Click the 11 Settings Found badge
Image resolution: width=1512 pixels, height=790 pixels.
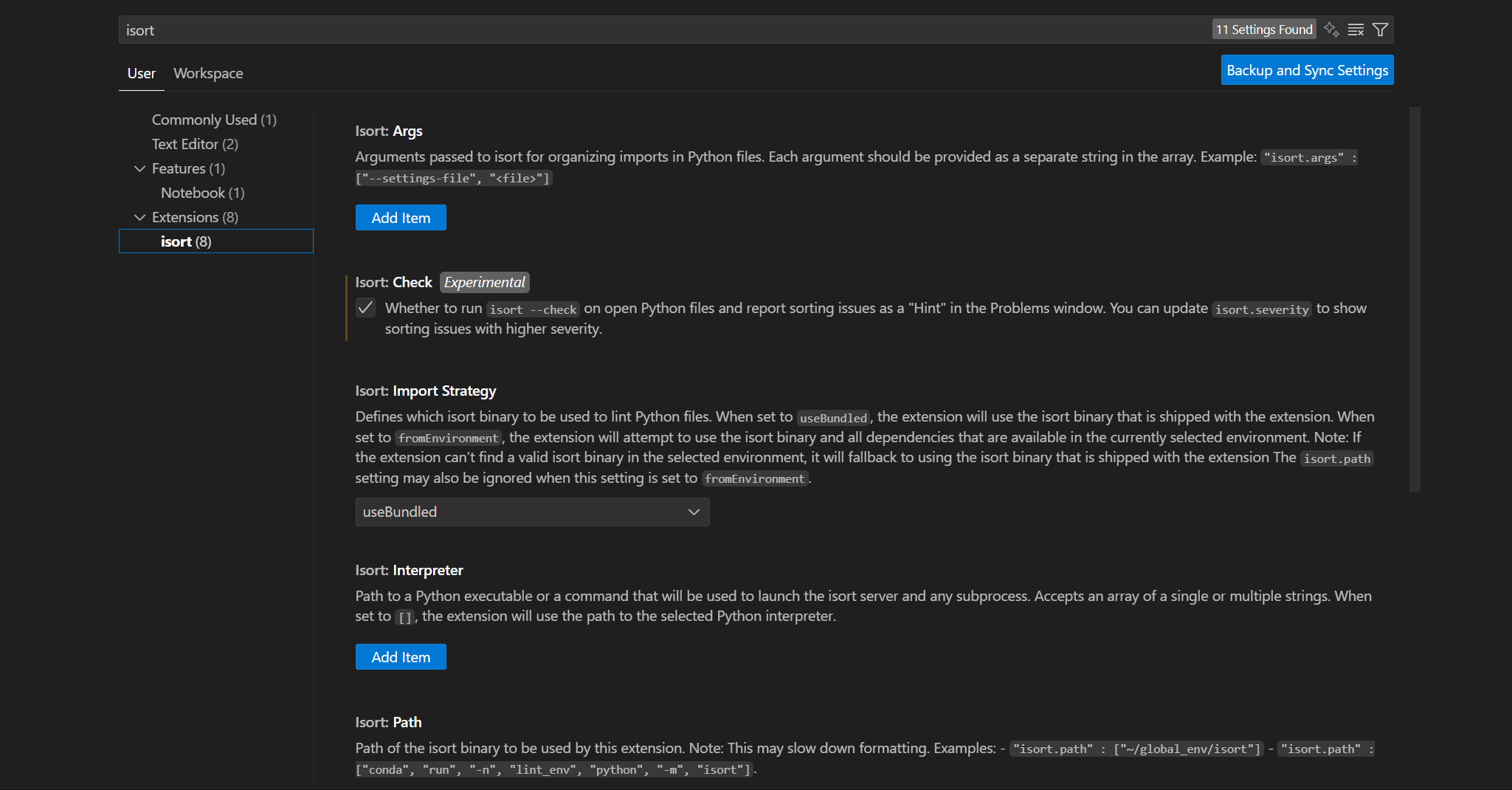(1264, 30)
